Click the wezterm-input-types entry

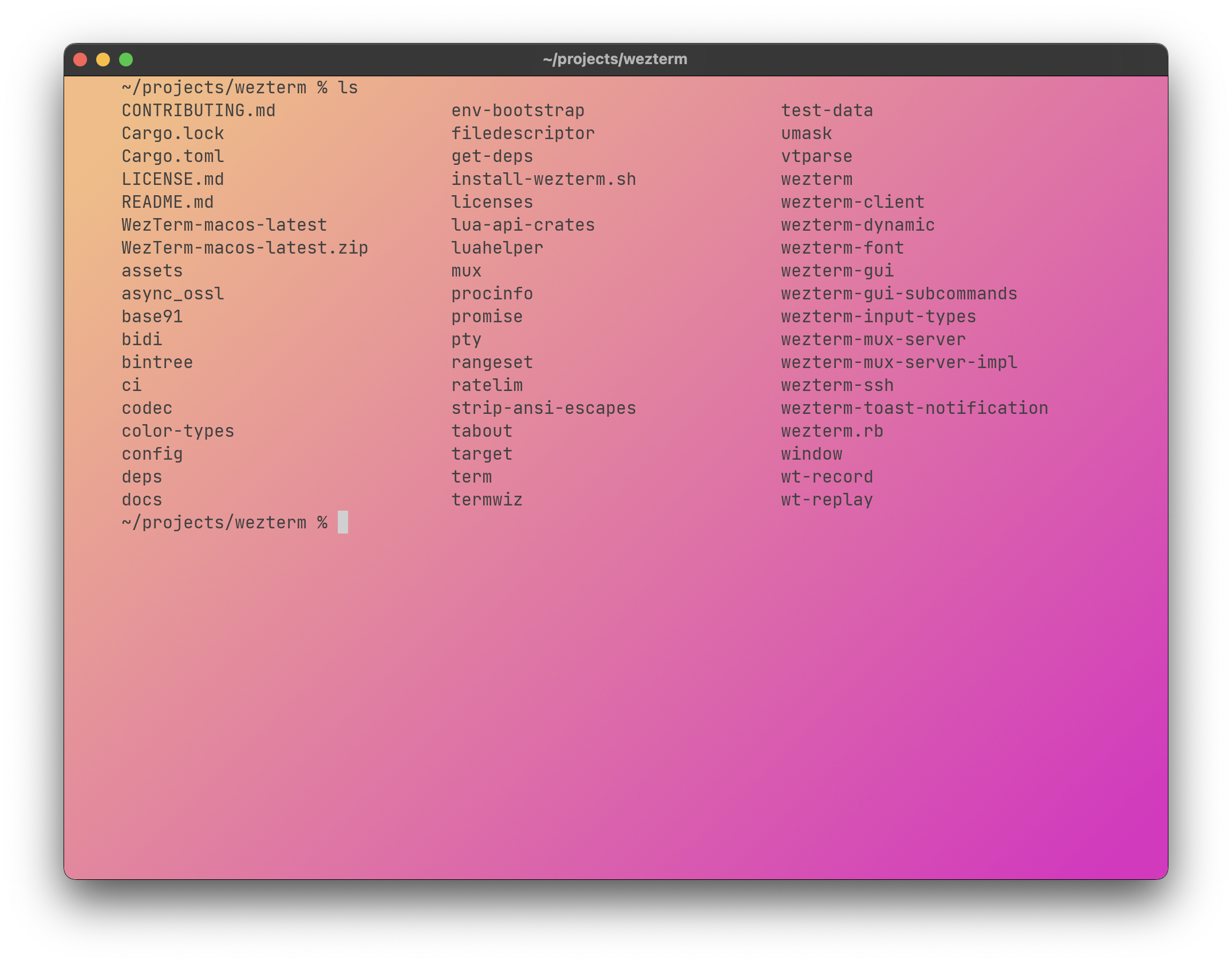(879, 317)
